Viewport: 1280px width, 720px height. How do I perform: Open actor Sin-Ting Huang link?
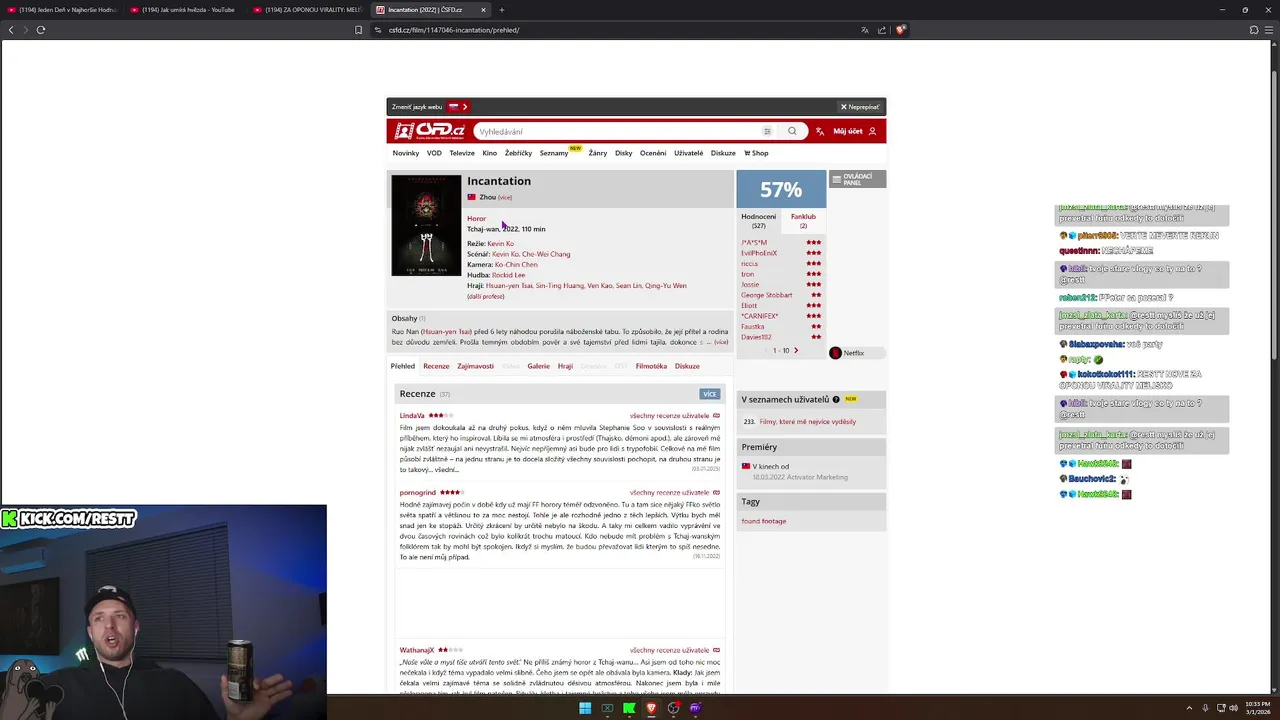click(560, 286)
